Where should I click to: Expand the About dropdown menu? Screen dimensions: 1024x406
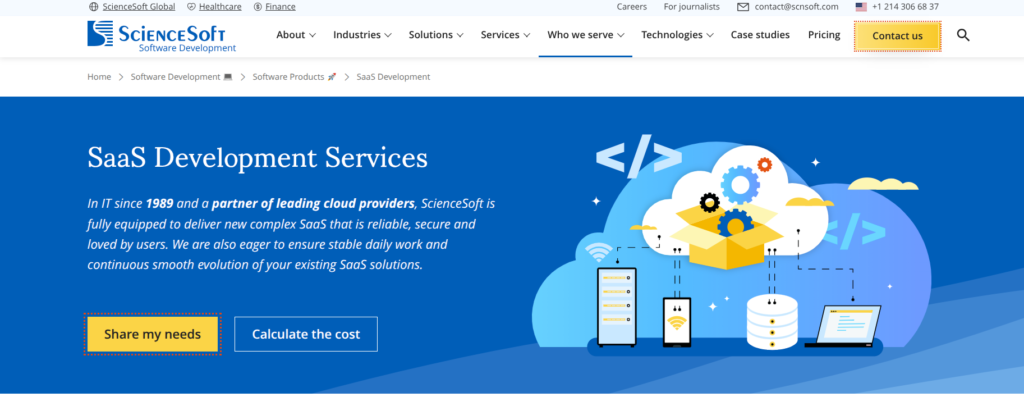tap(296, 35)
